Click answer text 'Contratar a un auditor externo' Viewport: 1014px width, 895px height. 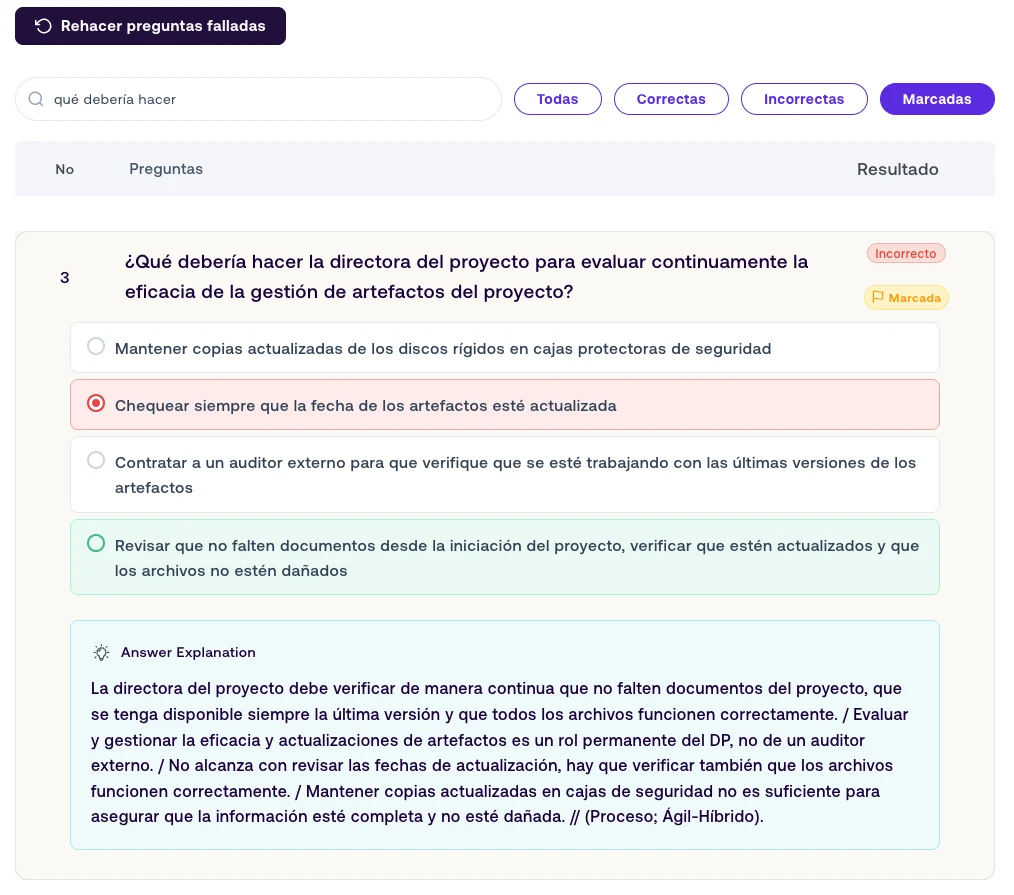click(515, 475)
